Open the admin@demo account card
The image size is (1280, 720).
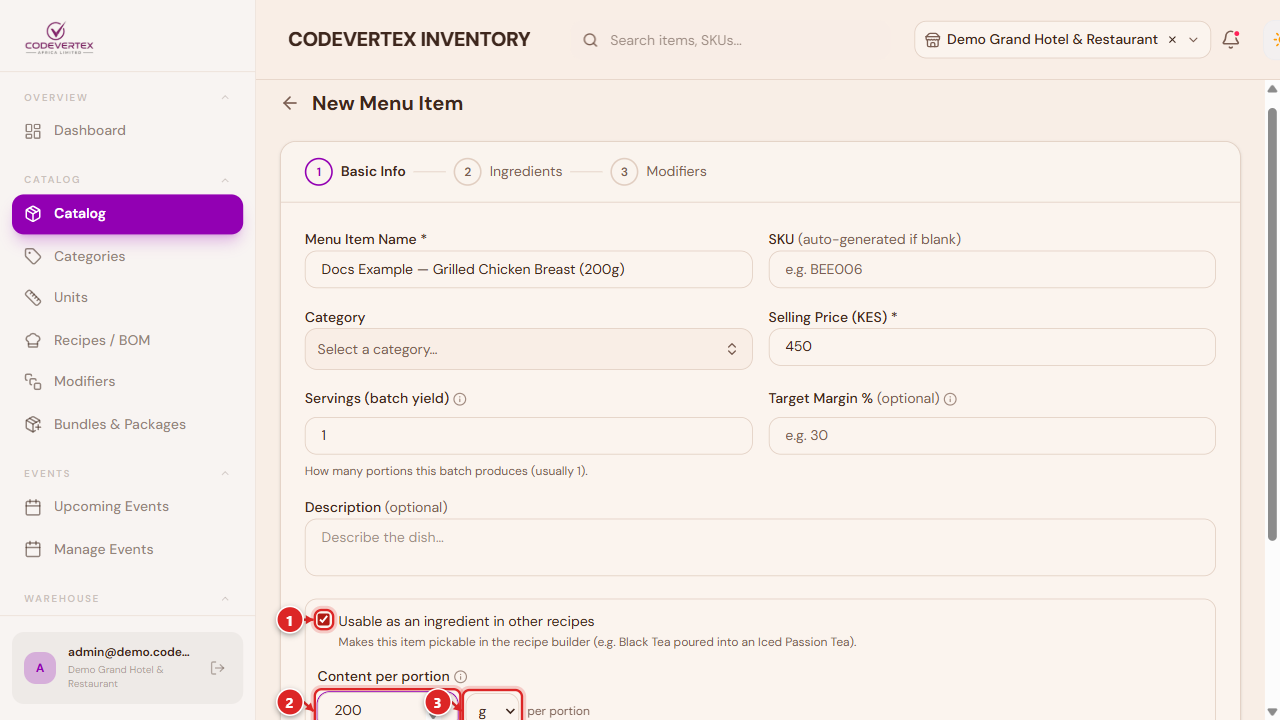pyautogui.click(x=127, y=668)
